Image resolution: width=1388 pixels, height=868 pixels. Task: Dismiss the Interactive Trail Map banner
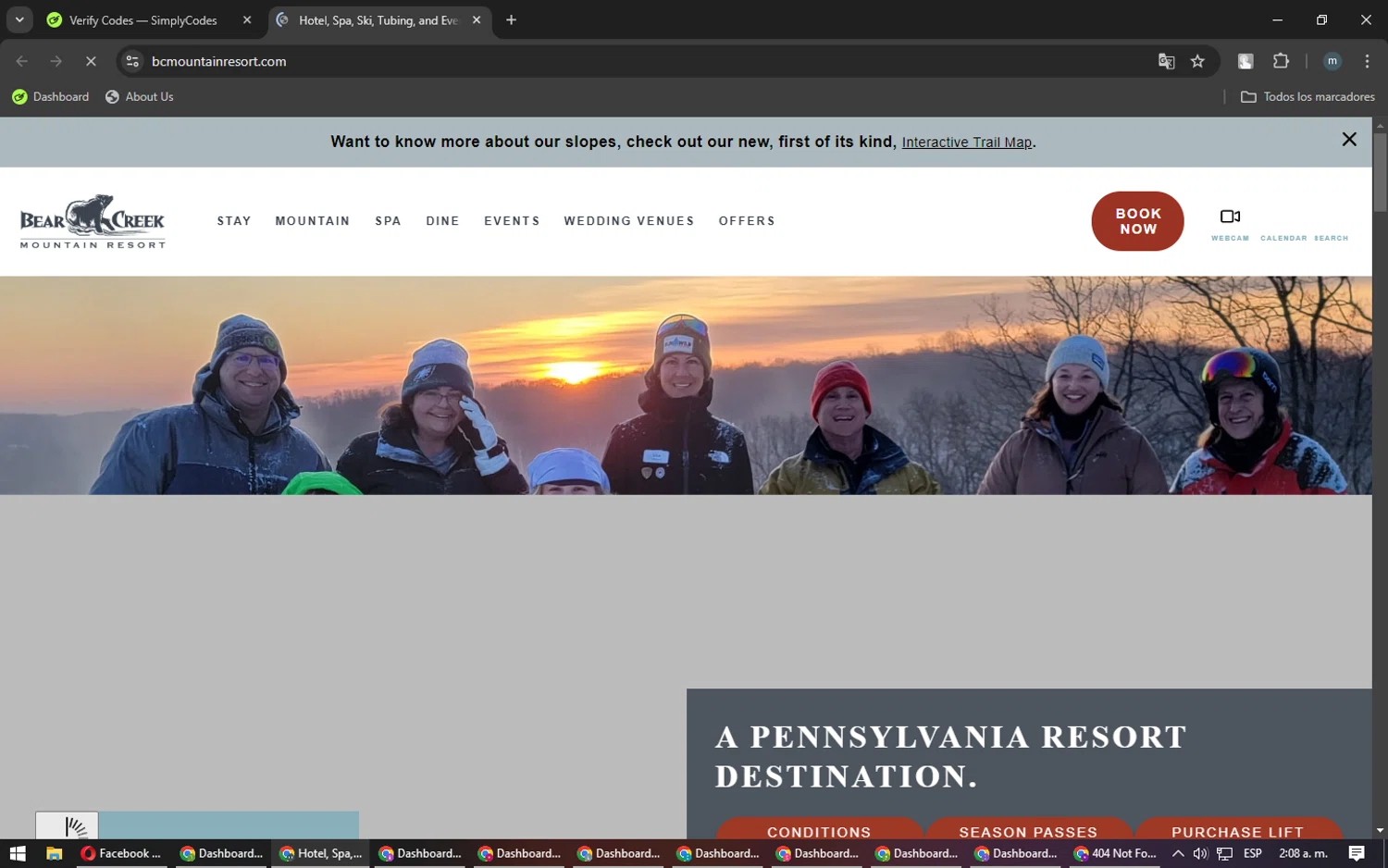click(1349, 139)
